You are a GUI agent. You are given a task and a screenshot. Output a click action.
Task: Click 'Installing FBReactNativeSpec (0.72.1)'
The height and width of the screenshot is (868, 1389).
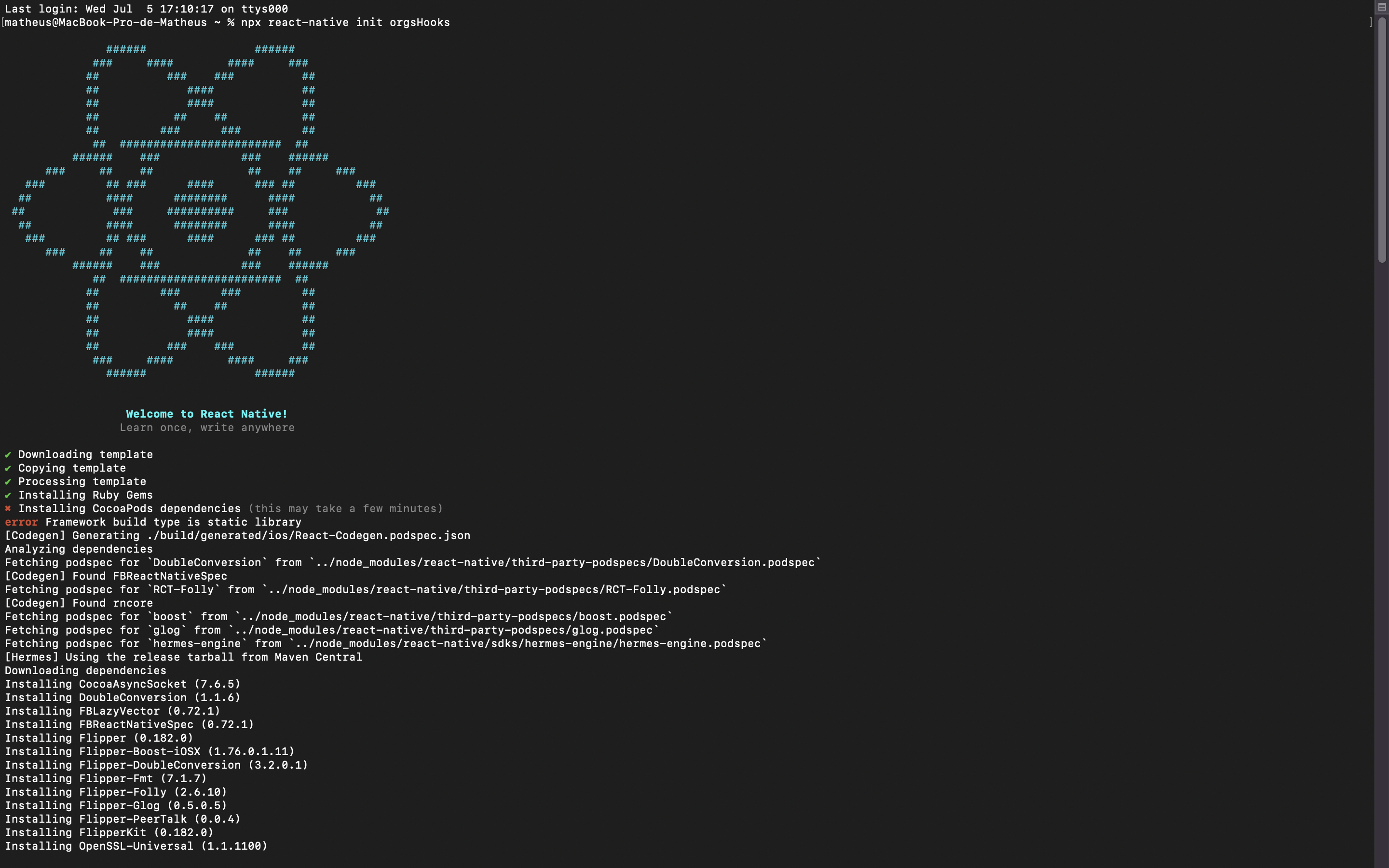click(x=130, y=724)
